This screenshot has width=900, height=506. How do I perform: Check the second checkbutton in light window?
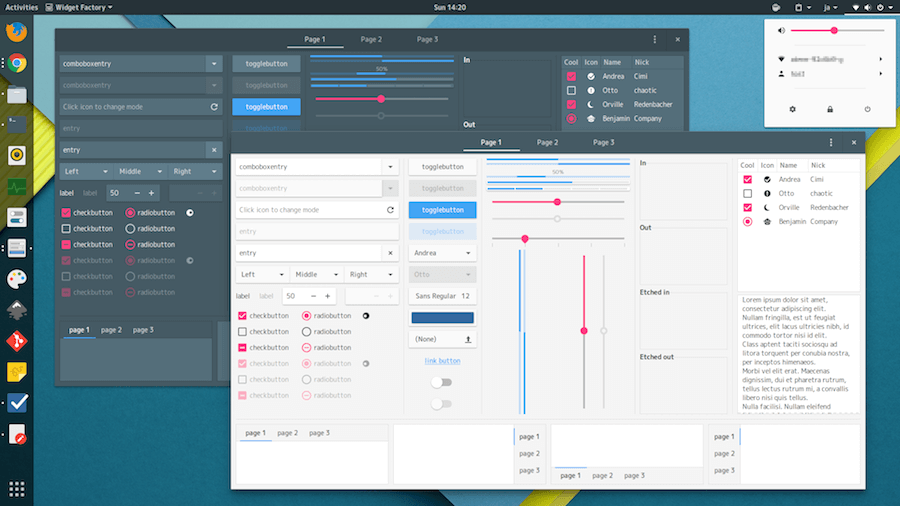242,332
